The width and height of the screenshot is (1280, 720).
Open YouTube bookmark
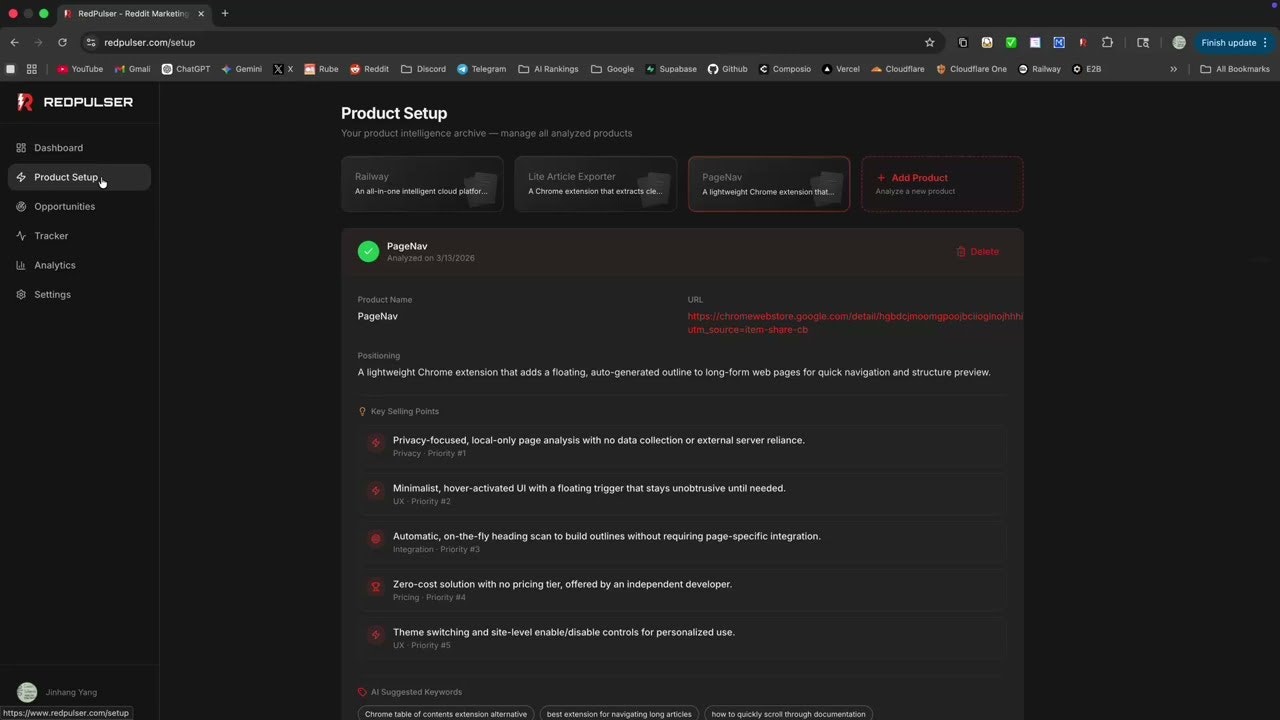[x=80, y=69]
